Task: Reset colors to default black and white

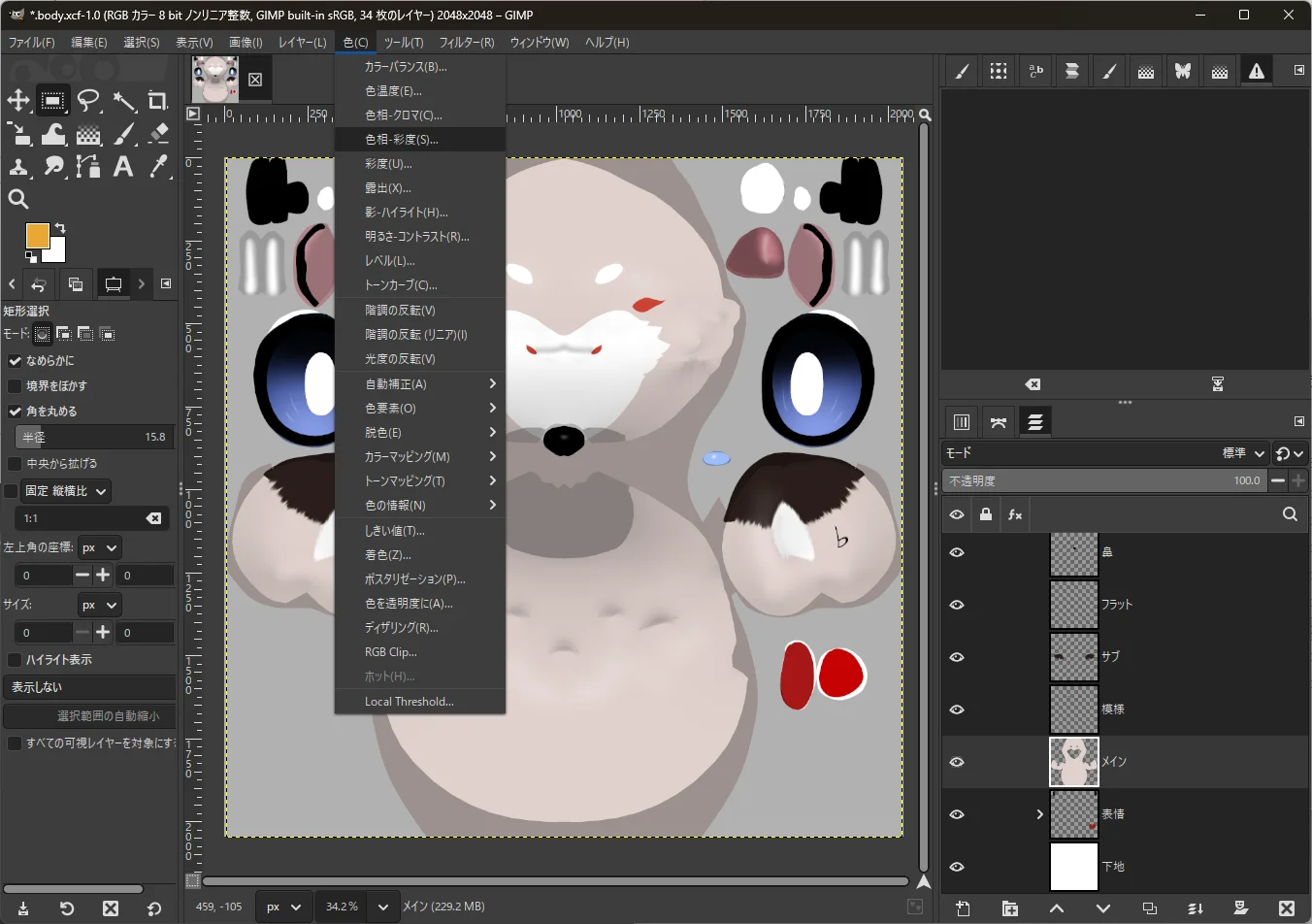Action: pos(31,256)
